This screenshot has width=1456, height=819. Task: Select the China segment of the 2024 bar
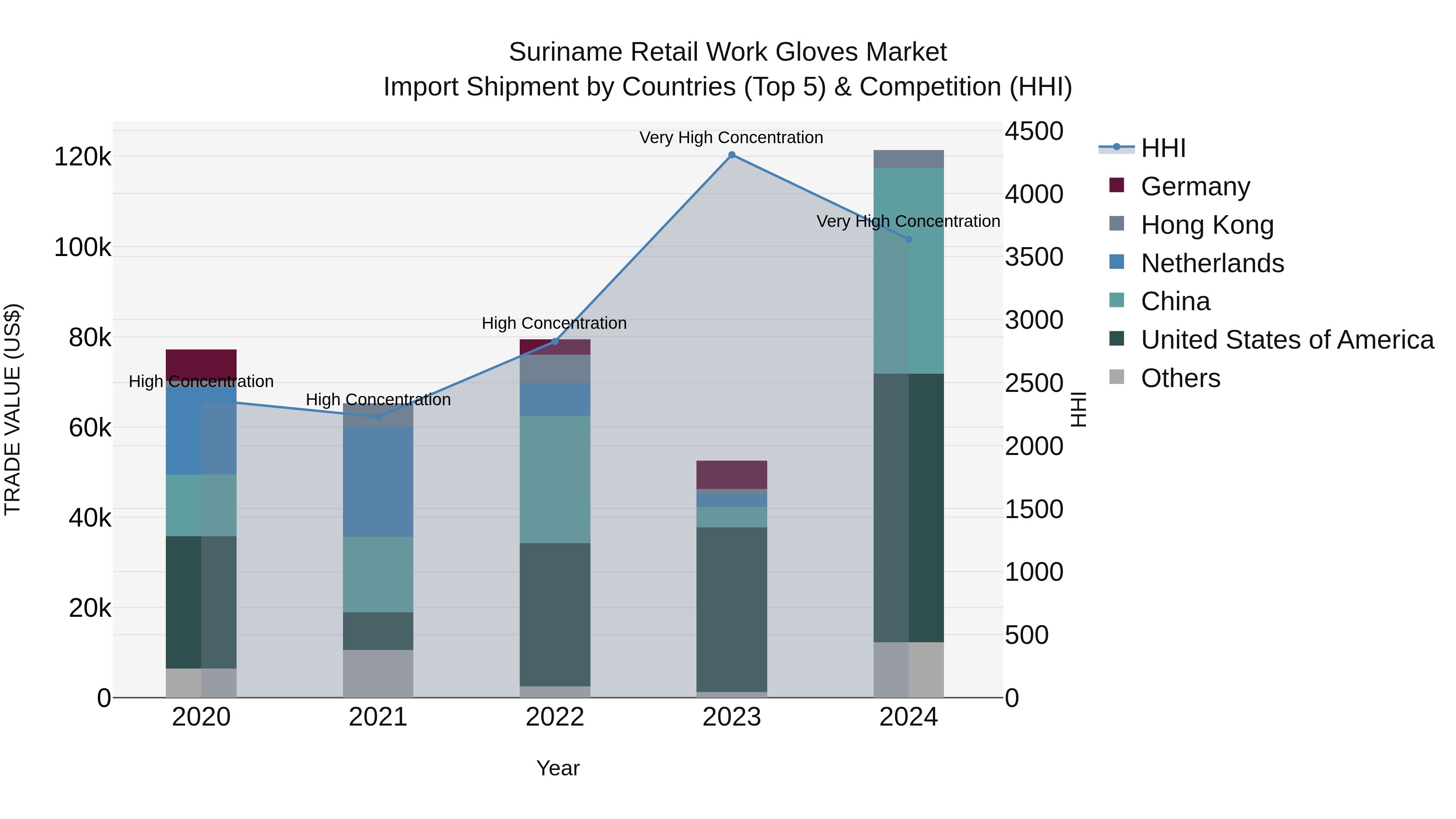[909, 271]
